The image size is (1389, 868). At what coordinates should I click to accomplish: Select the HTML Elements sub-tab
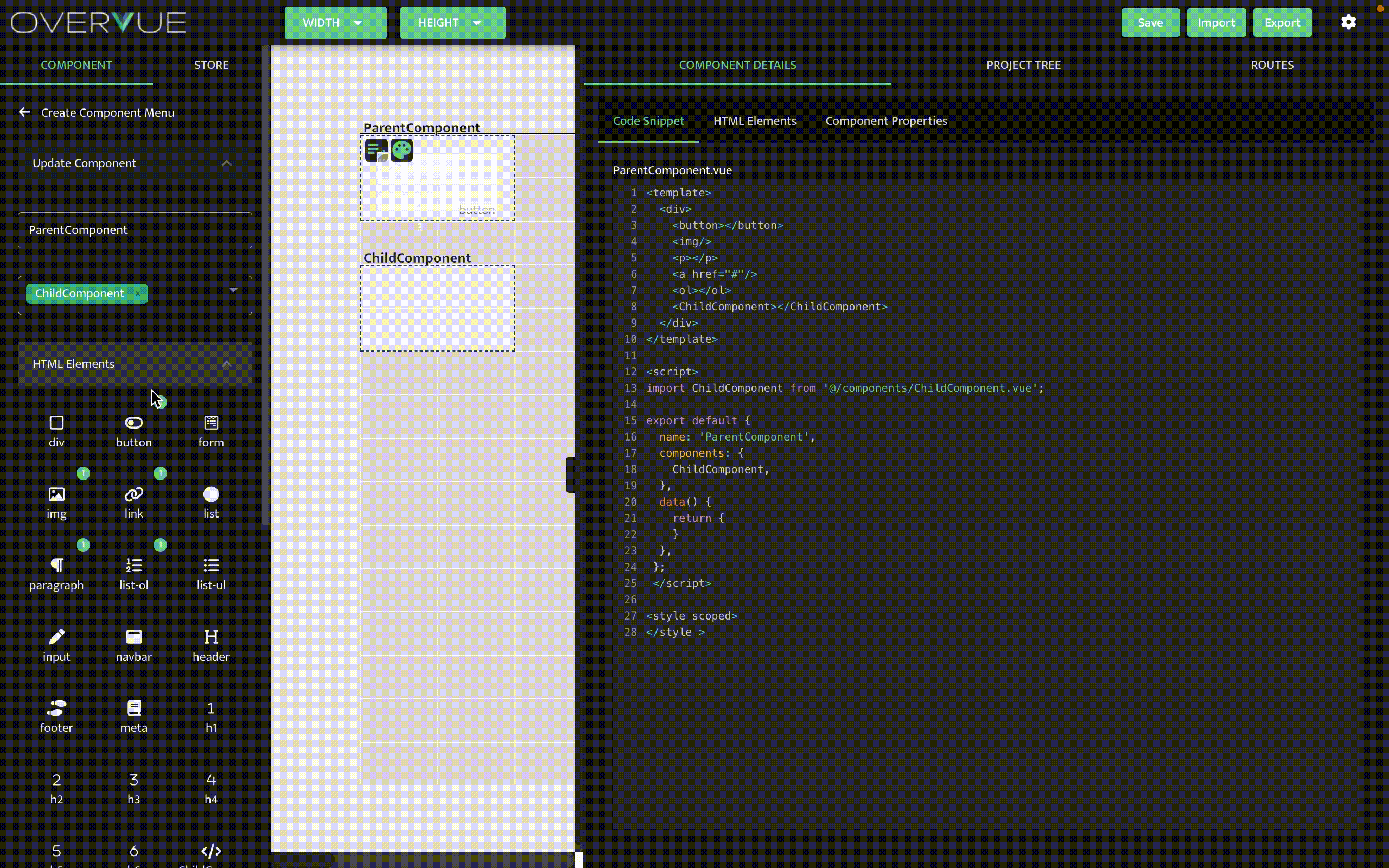(755, 120)
